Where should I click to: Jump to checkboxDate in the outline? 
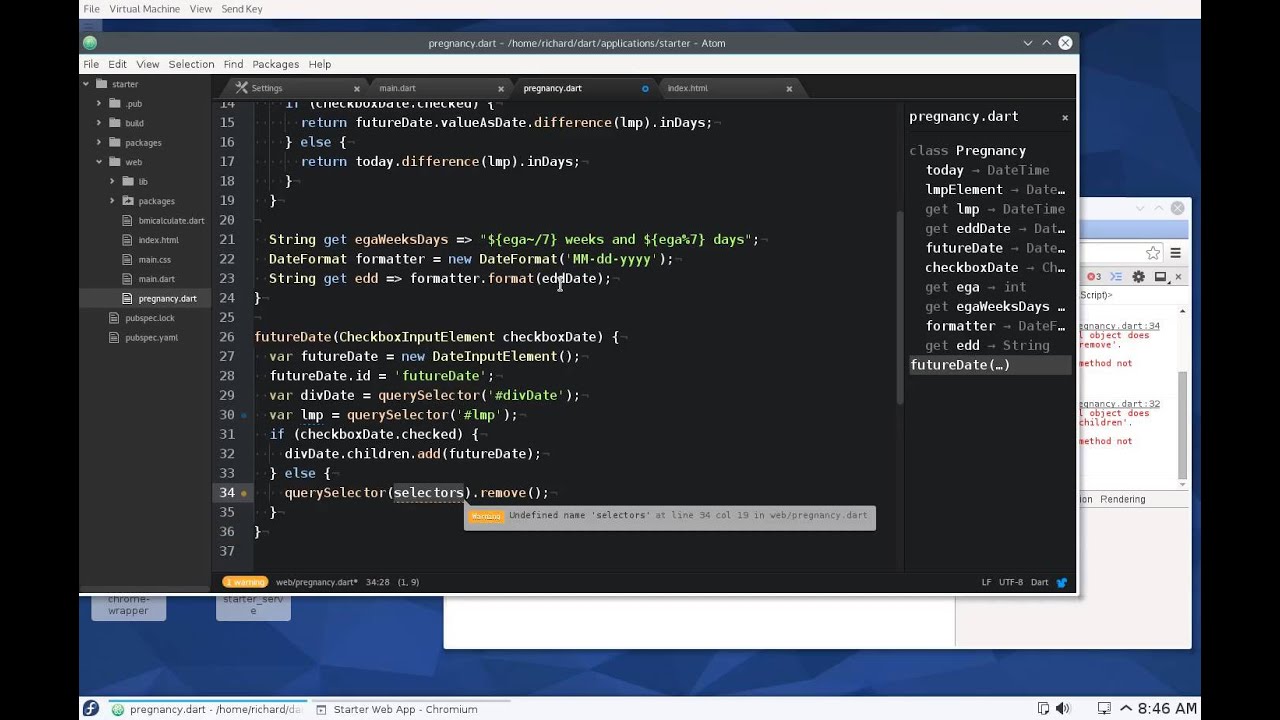tap(995, 267)
